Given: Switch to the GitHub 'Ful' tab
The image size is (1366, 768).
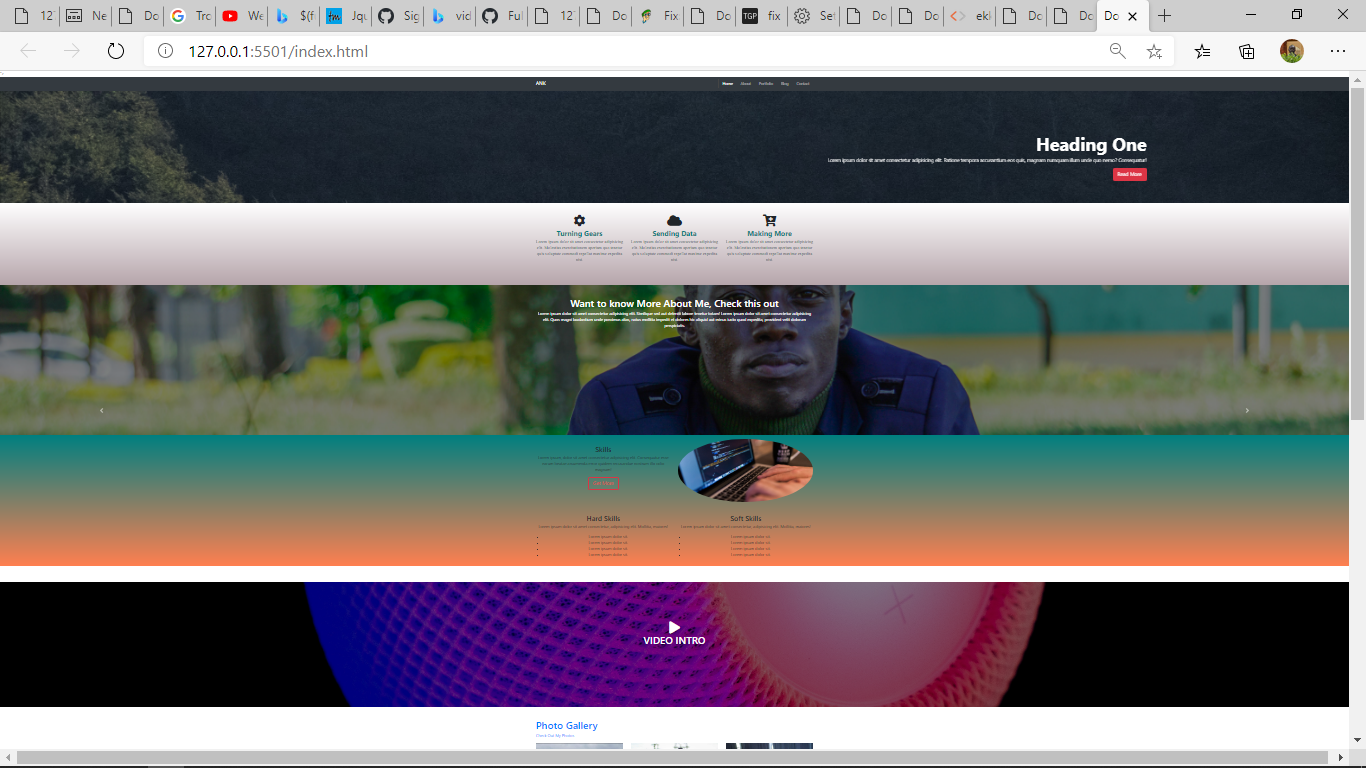Looking at the screenshot, I should click(502, 16).
